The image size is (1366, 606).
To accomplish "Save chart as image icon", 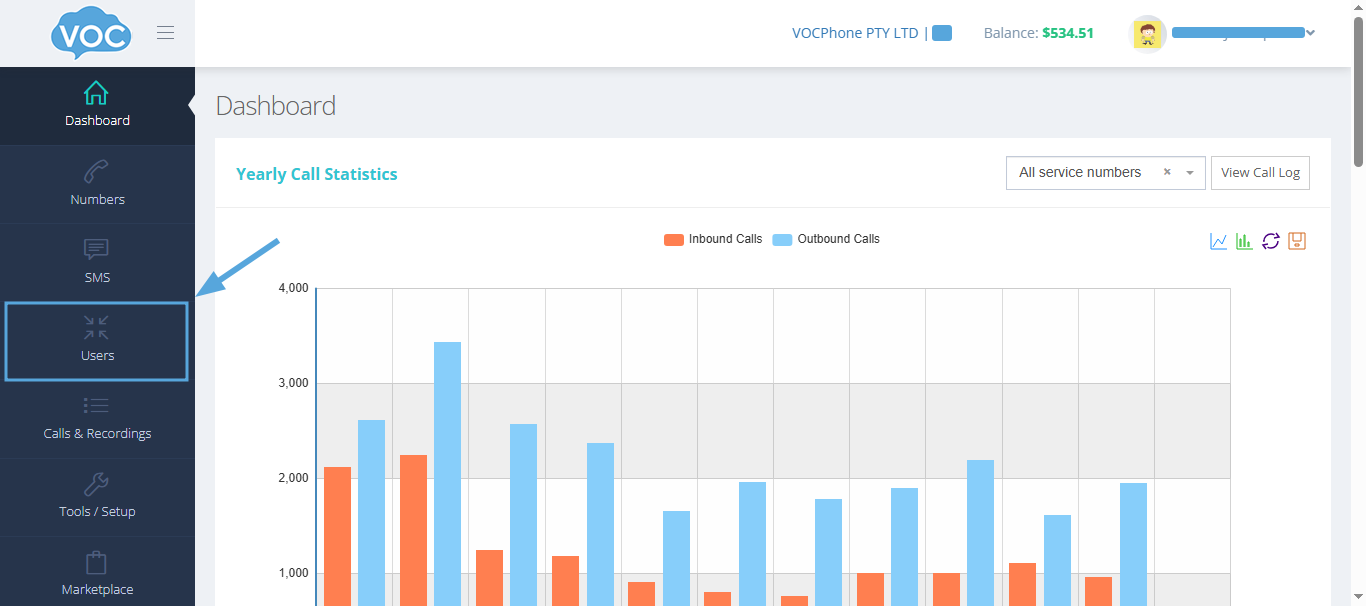I will pos(1297,241).
